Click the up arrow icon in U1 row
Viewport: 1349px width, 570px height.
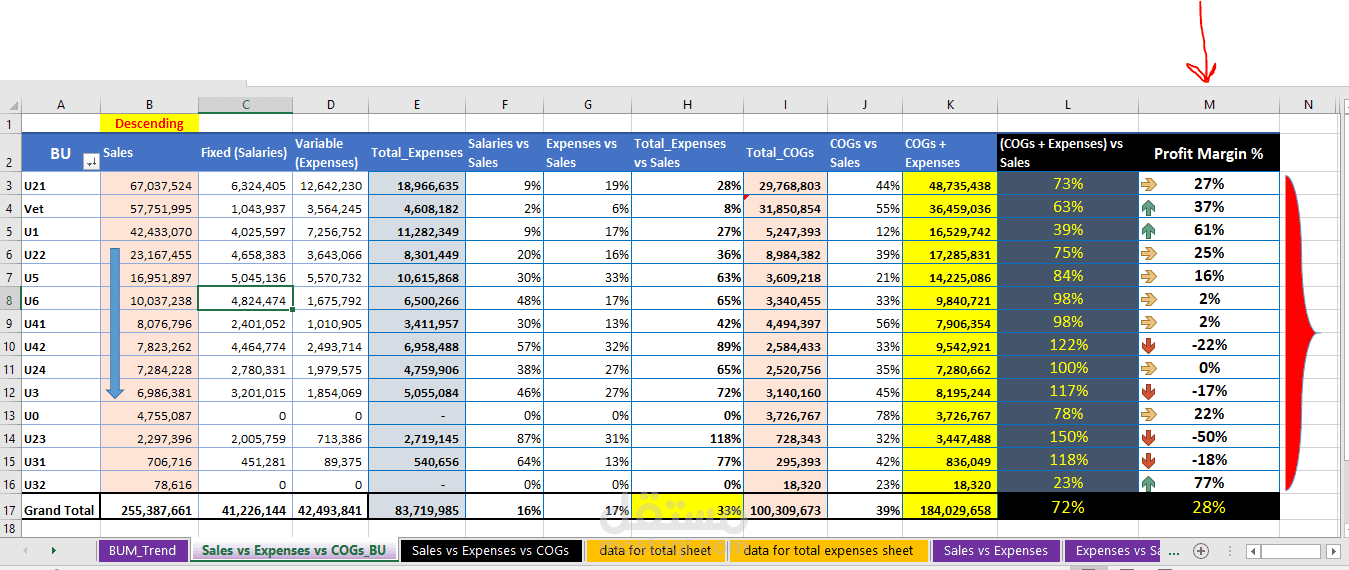(x=1148, y=230)
